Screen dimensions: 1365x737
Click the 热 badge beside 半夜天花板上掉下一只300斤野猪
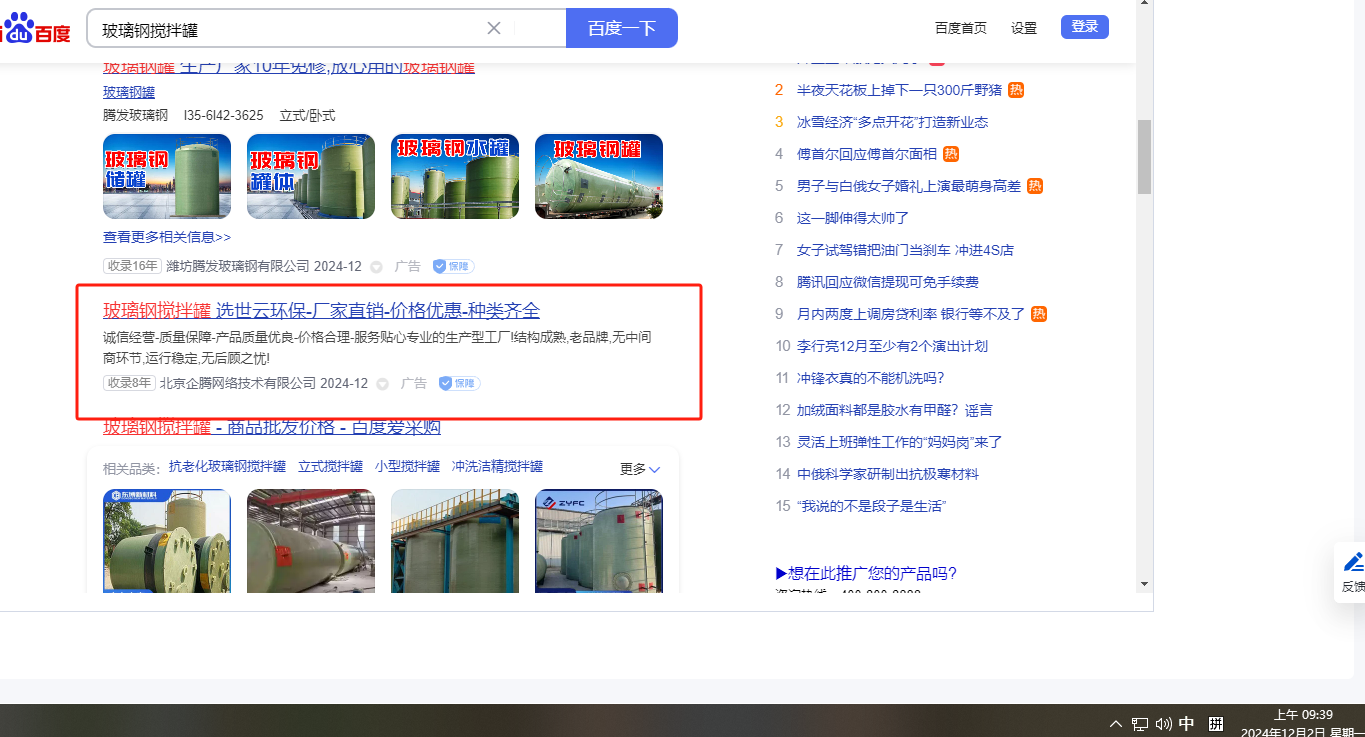(x=1016, y=90)
